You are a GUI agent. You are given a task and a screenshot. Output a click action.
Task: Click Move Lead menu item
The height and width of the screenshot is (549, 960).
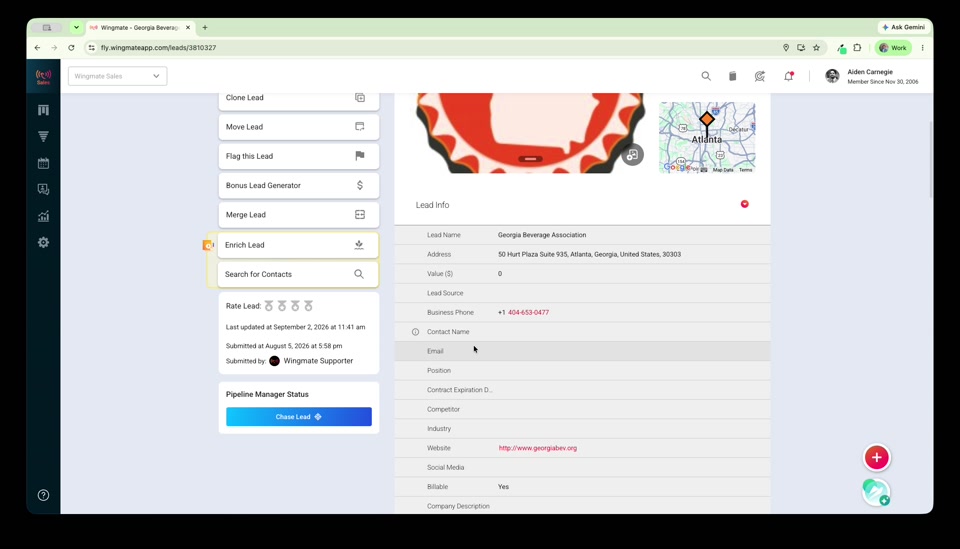point(299,127)
